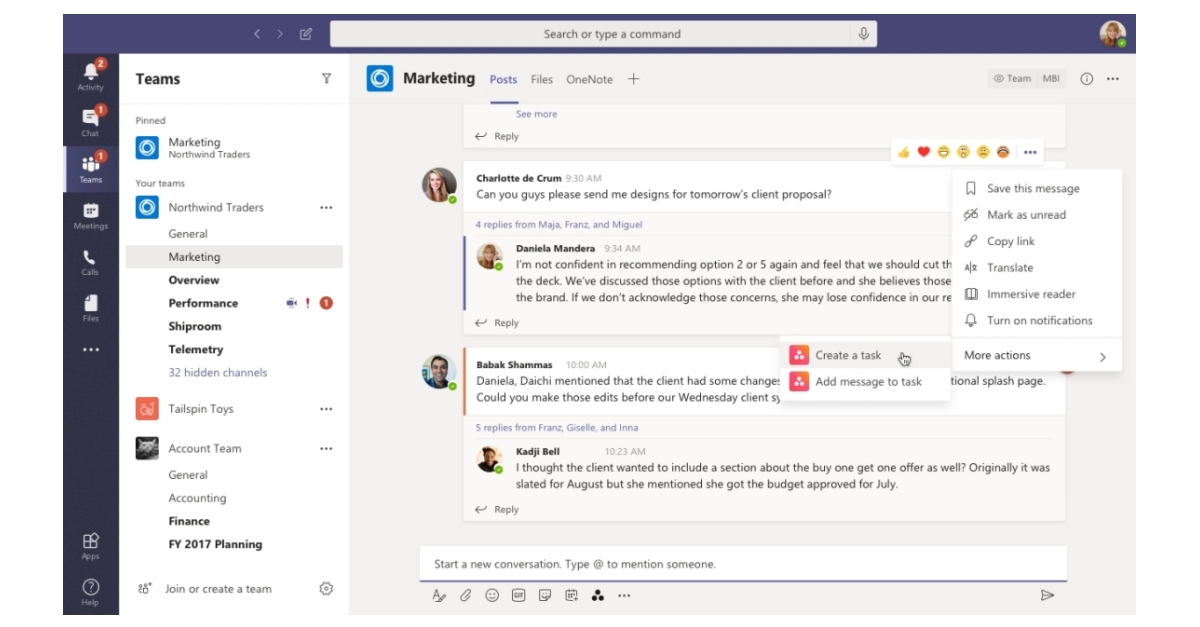Screen dimensions: 1200x627
Task: Switch to the Files tab
Action: (x=541, y=80)
